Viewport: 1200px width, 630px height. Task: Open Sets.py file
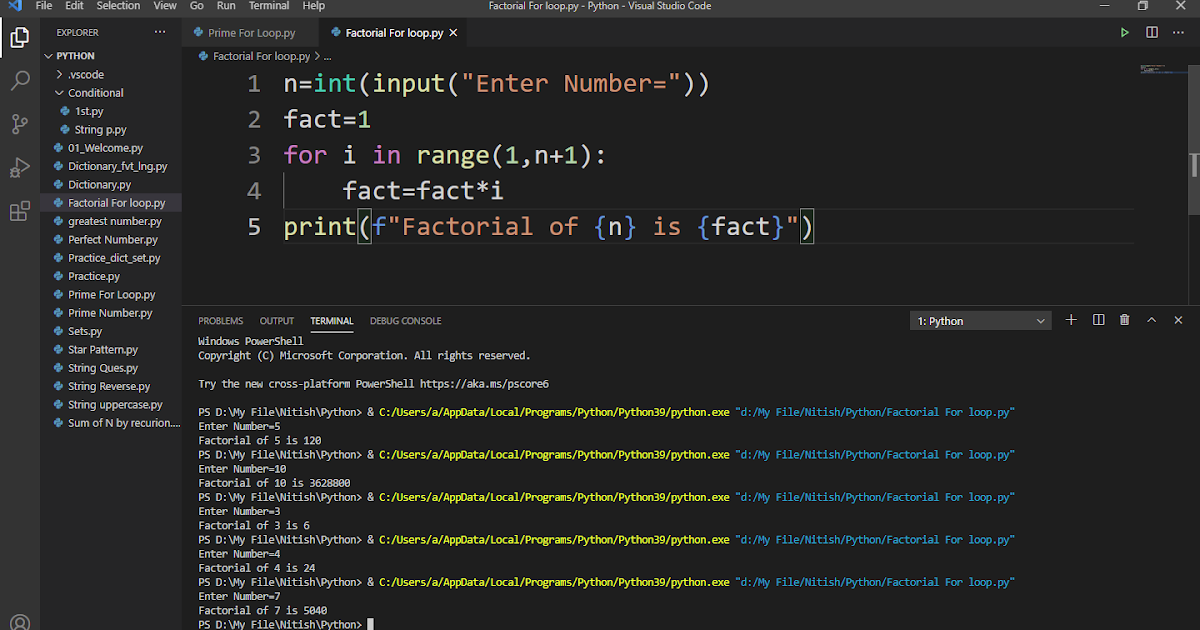pyautogui.click(x=110, y=331)
